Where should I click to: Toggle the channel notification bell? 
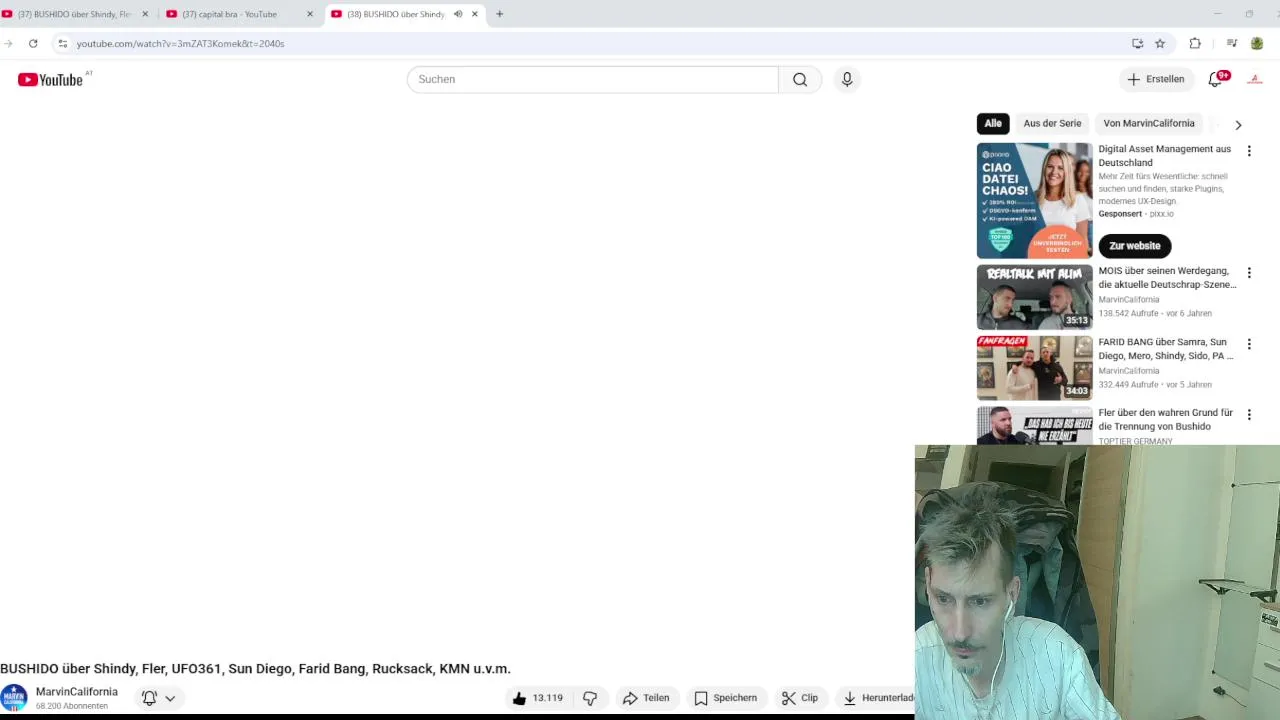(149, 698)
